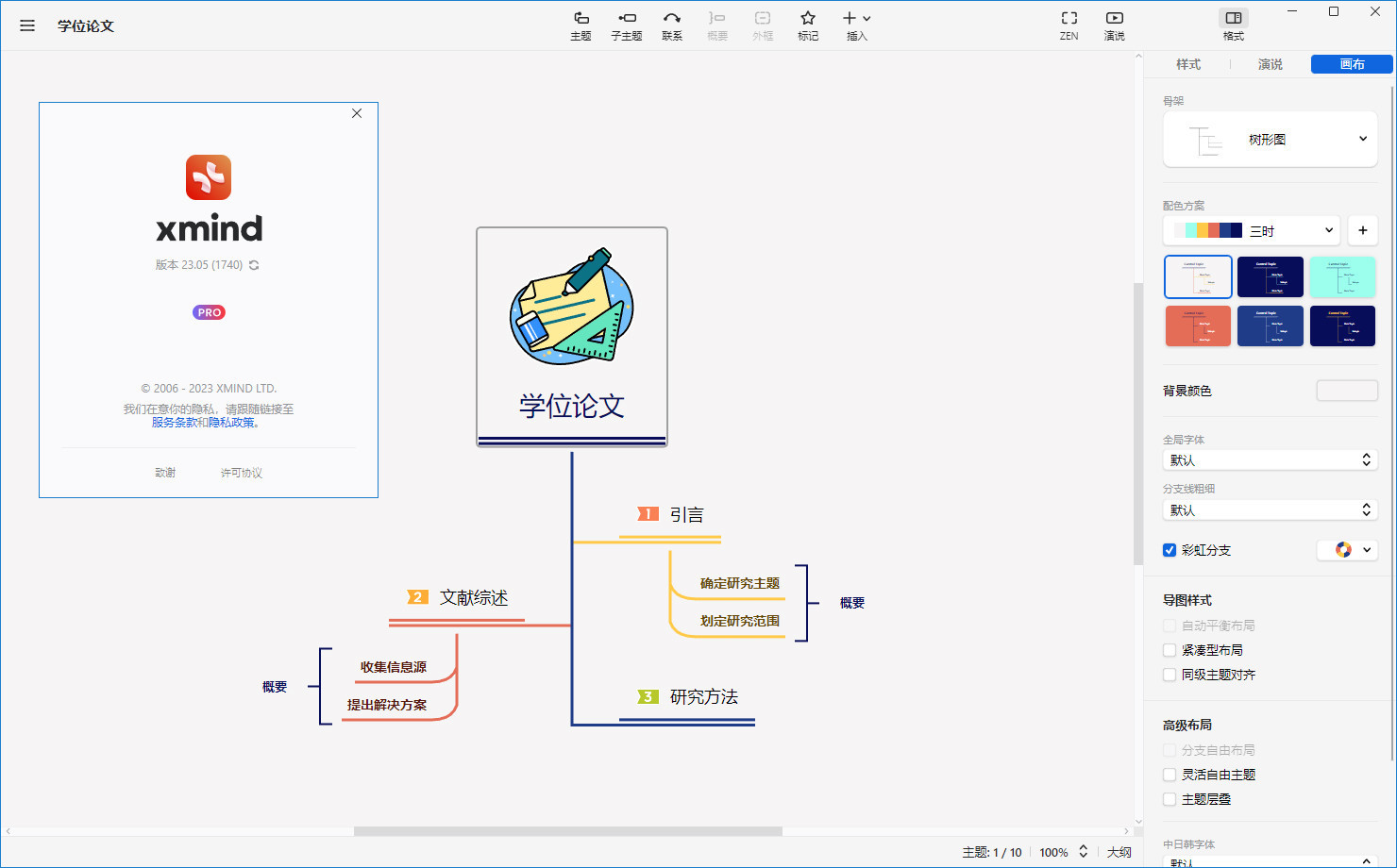Select the 确定研究主题 subtopic
1397x868 pixels.
pyautogui.click(x=740, y=583)
